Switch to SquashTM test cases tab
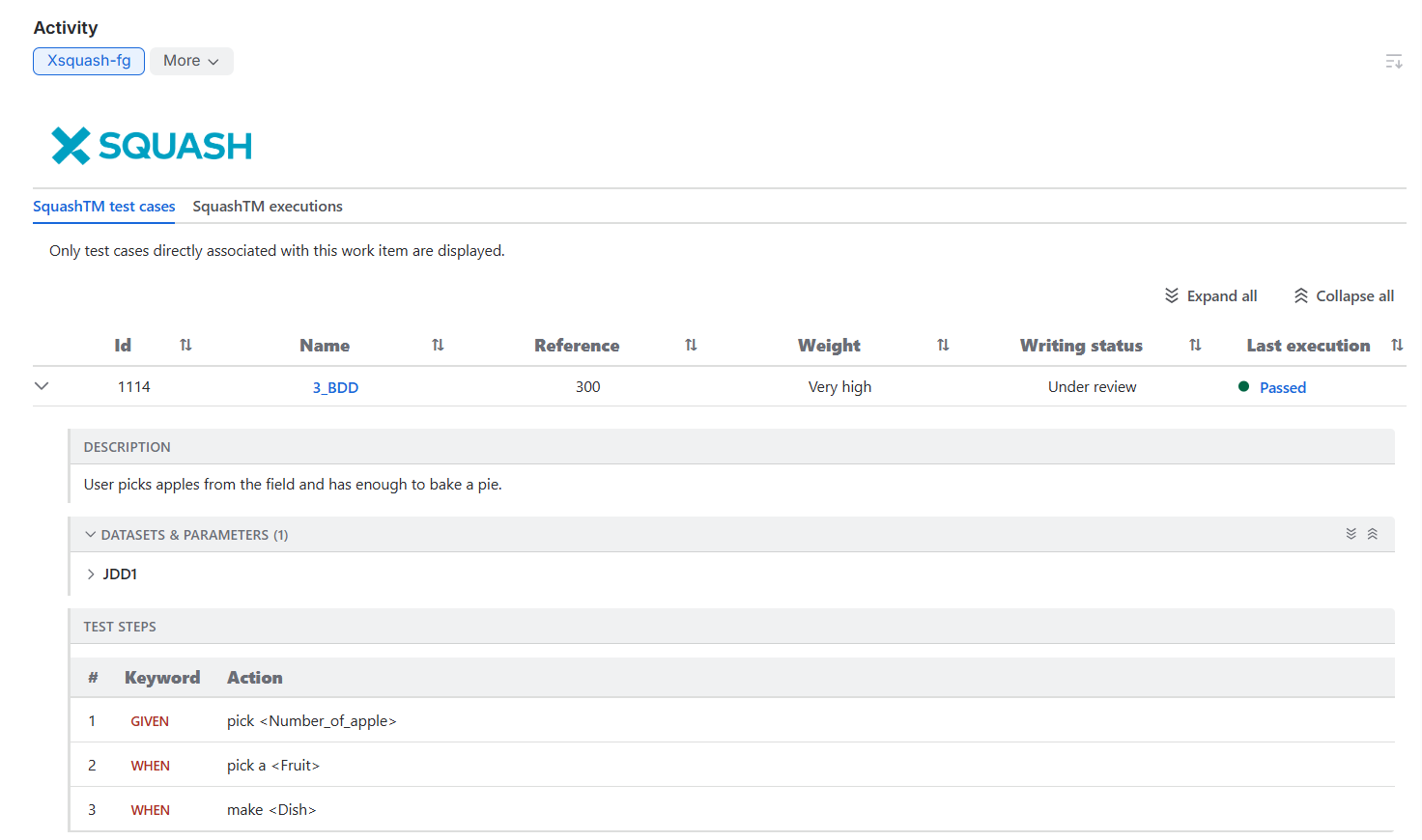This screenshot has width=1422, height=840. point(104,207)
